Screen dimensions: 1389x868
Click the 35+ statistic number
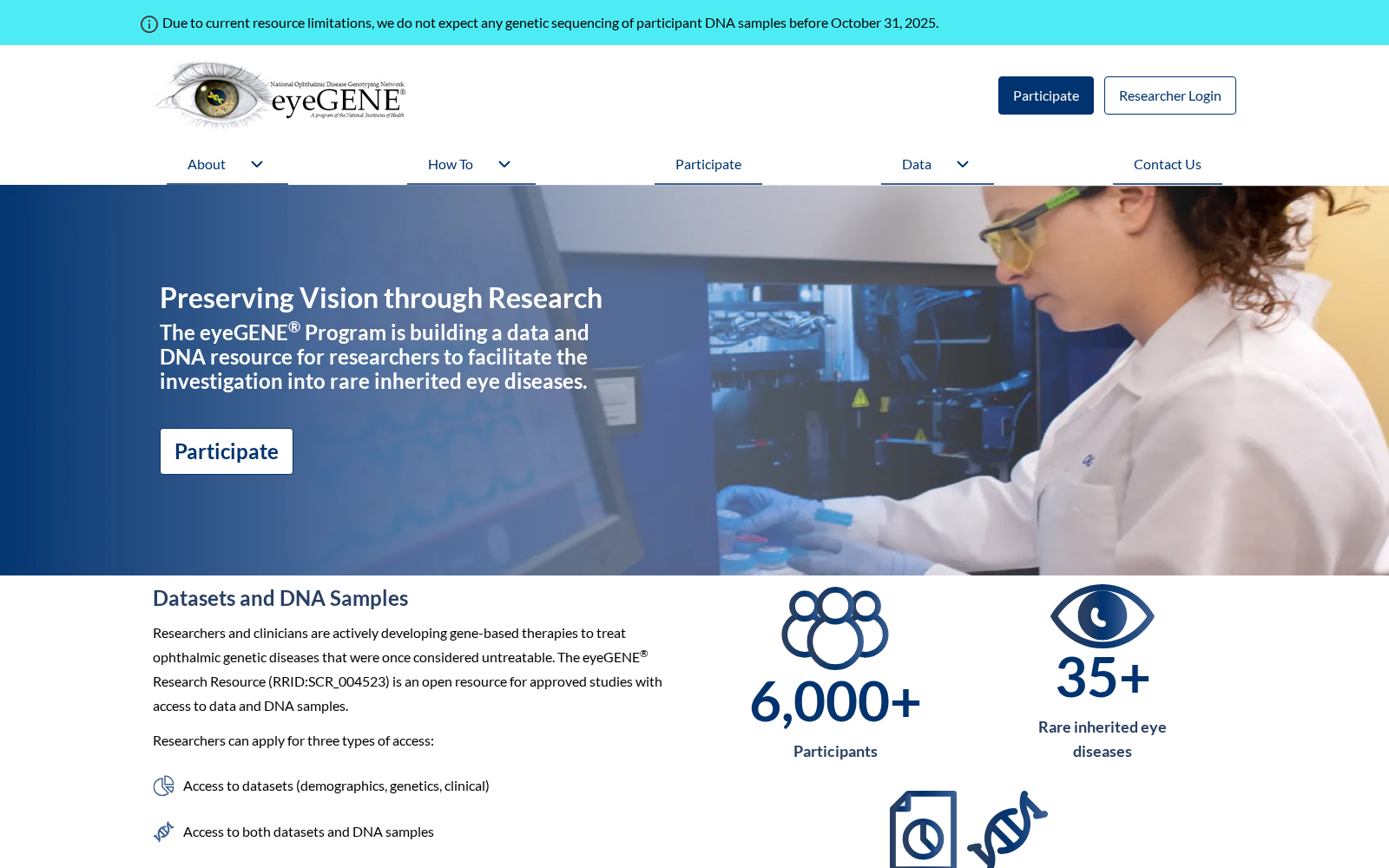pos(1103,677)
